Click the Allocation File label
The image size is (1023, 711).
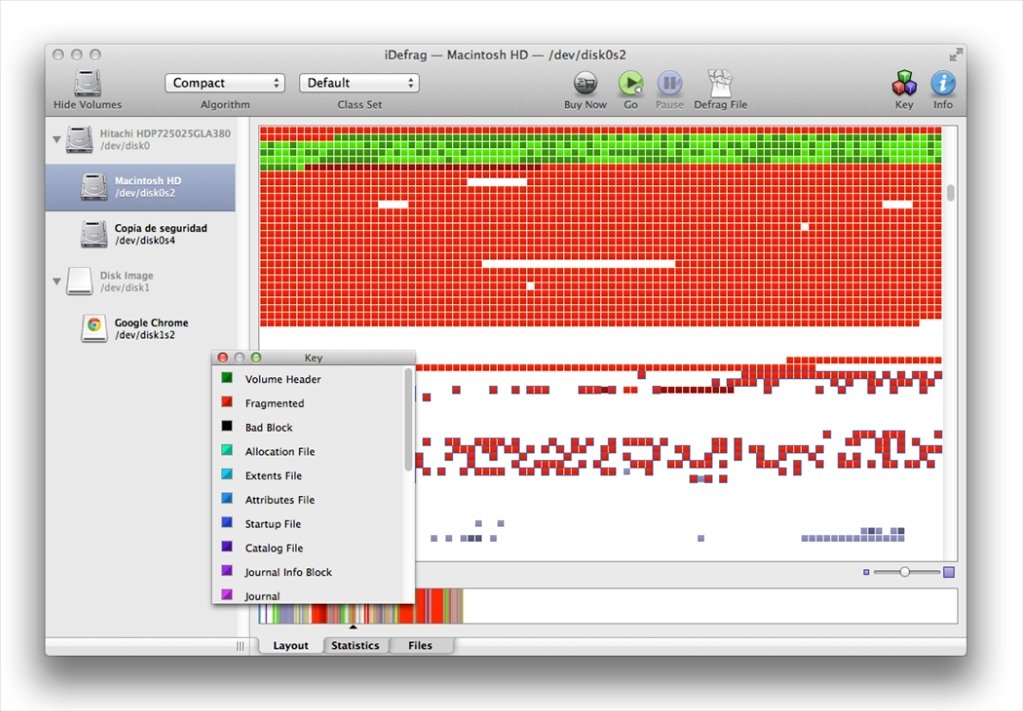coord(280,451)
